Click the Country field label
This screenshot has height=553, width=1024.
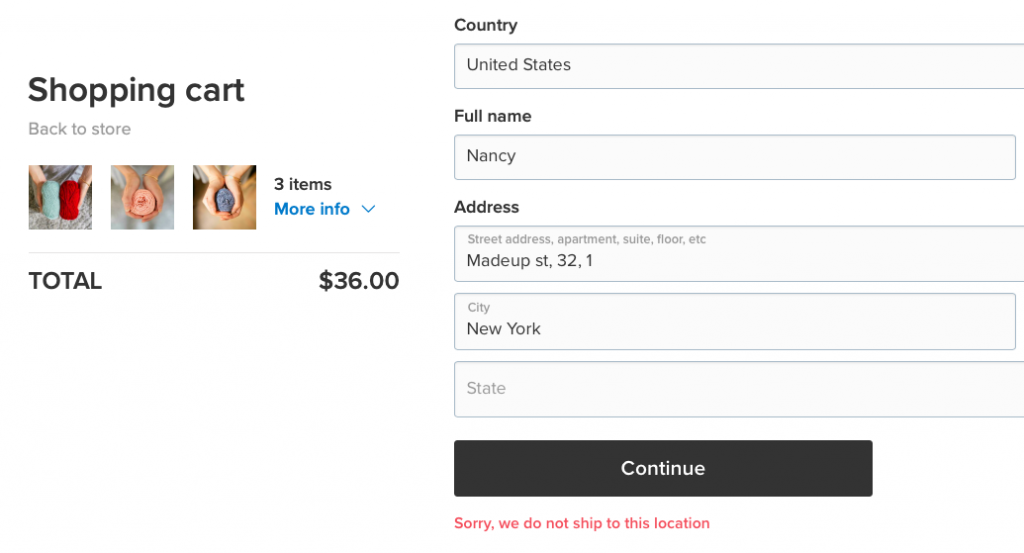pos(485,25)
